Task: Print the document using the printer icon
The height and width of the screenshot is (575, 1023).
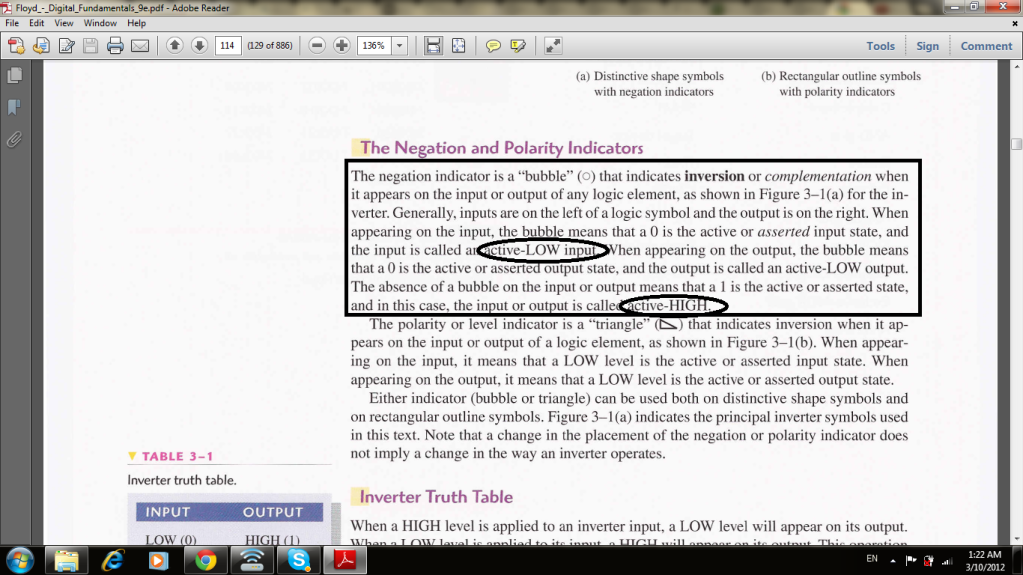Action: point(115,46)
